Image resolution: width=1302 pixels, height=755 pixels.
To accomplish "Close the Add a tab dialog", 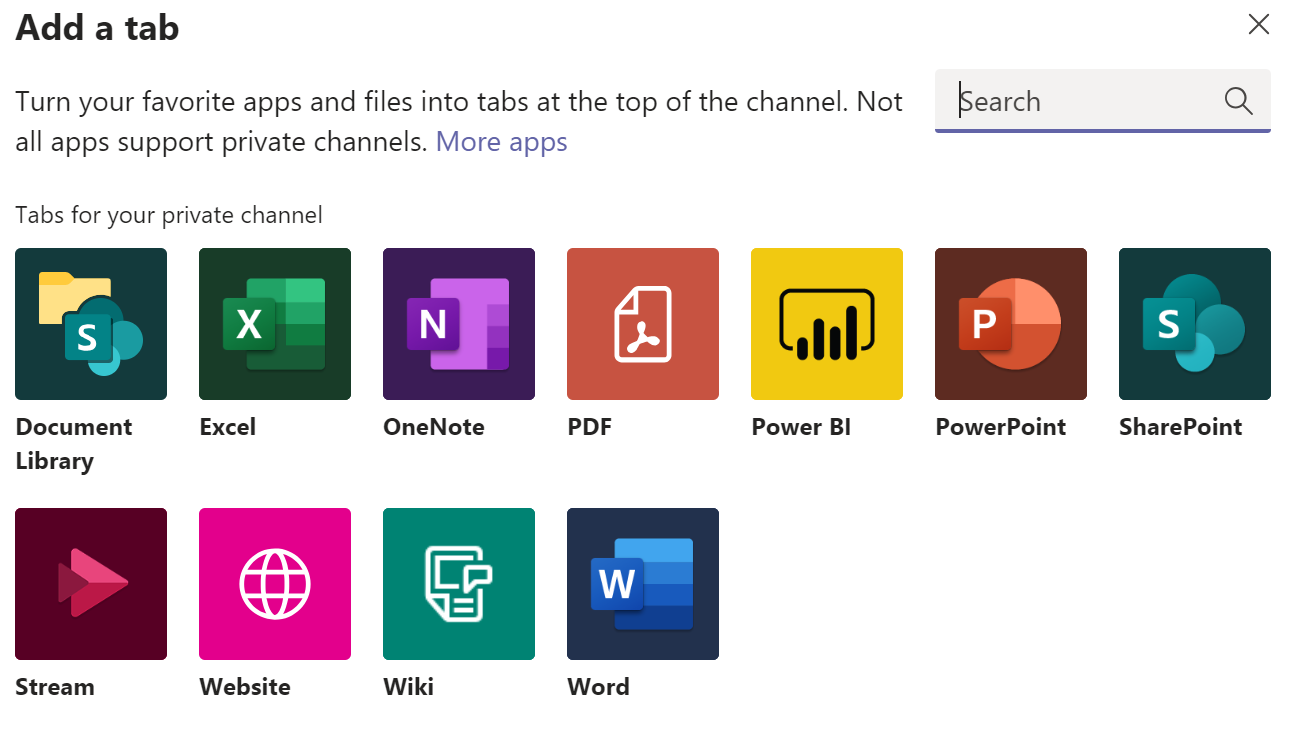I will point(1258,25).
